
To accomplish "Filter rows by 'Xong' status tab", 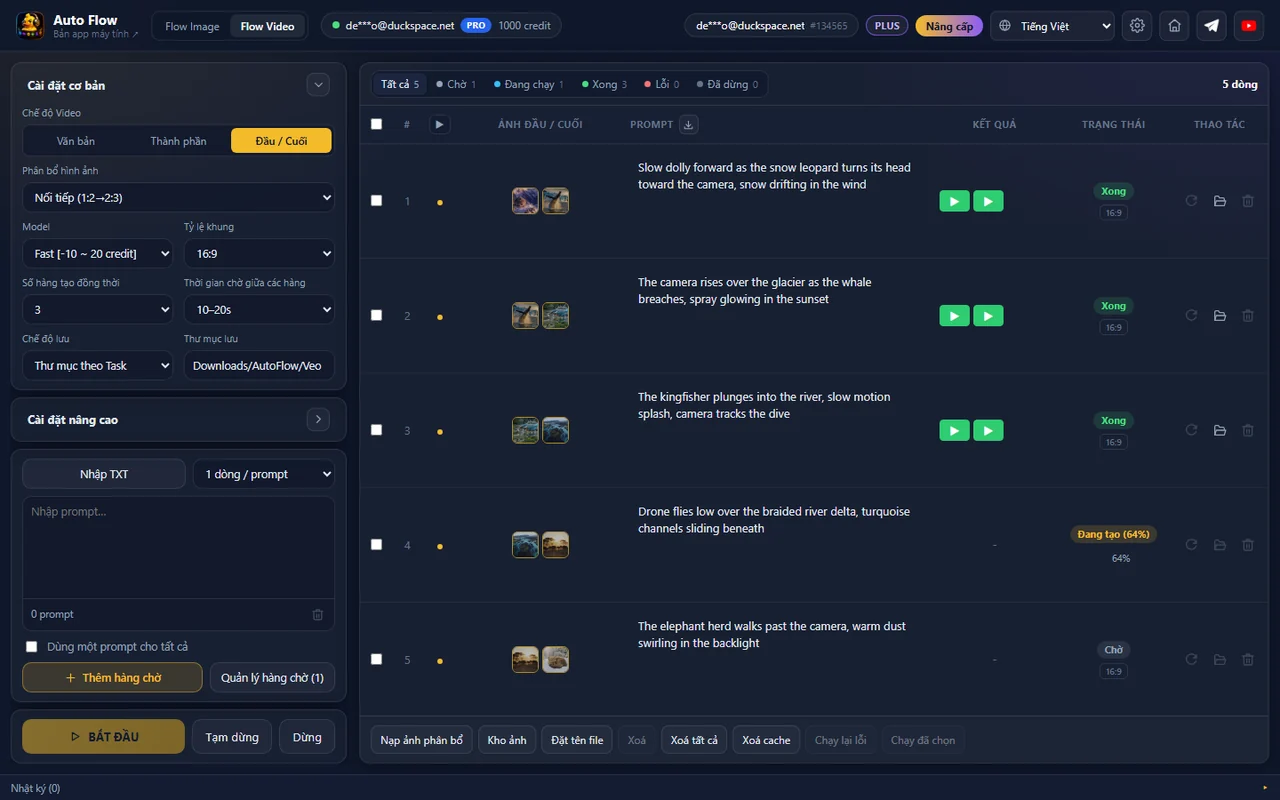I will (x=604, y=84).
